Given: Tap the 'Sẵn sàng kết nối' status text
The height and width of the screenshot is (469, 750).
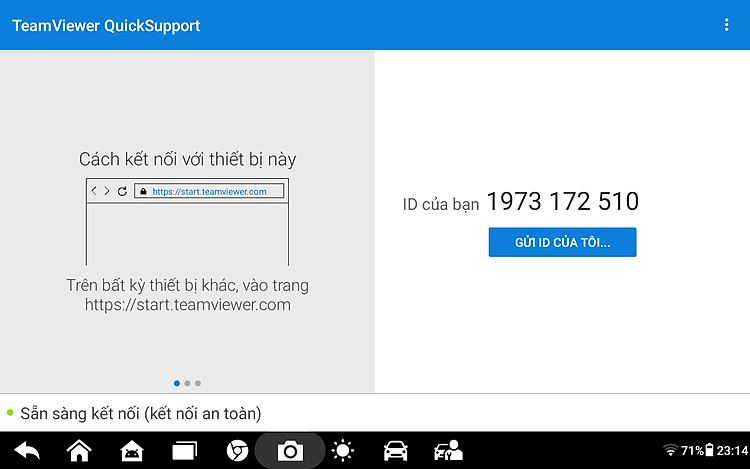Looking at the screenshot, I should (x=141, y=414).
